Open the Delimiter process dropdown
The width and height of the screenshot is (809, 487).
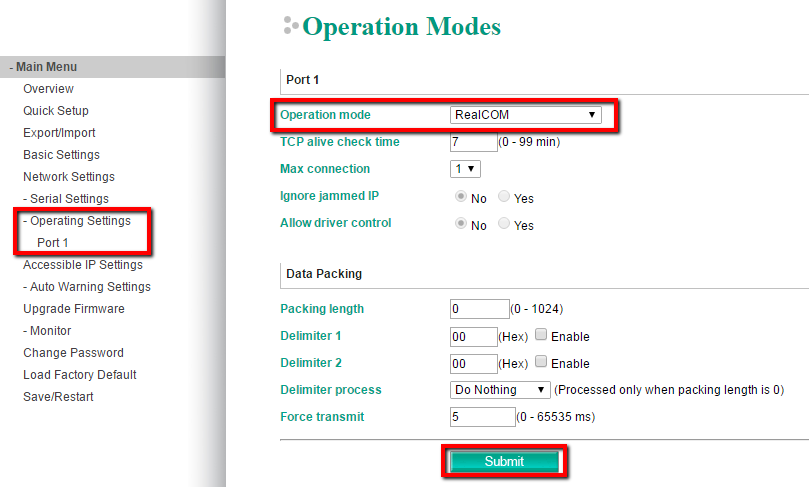[x=500, y=389]
